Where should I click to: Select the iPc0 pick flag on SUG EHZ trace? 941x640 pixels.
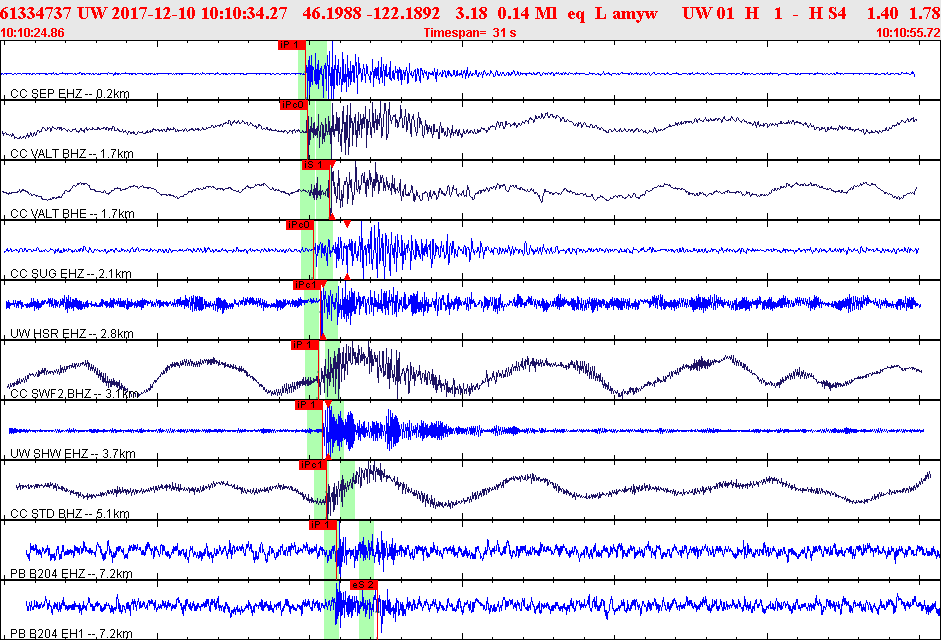pos(300,225)
